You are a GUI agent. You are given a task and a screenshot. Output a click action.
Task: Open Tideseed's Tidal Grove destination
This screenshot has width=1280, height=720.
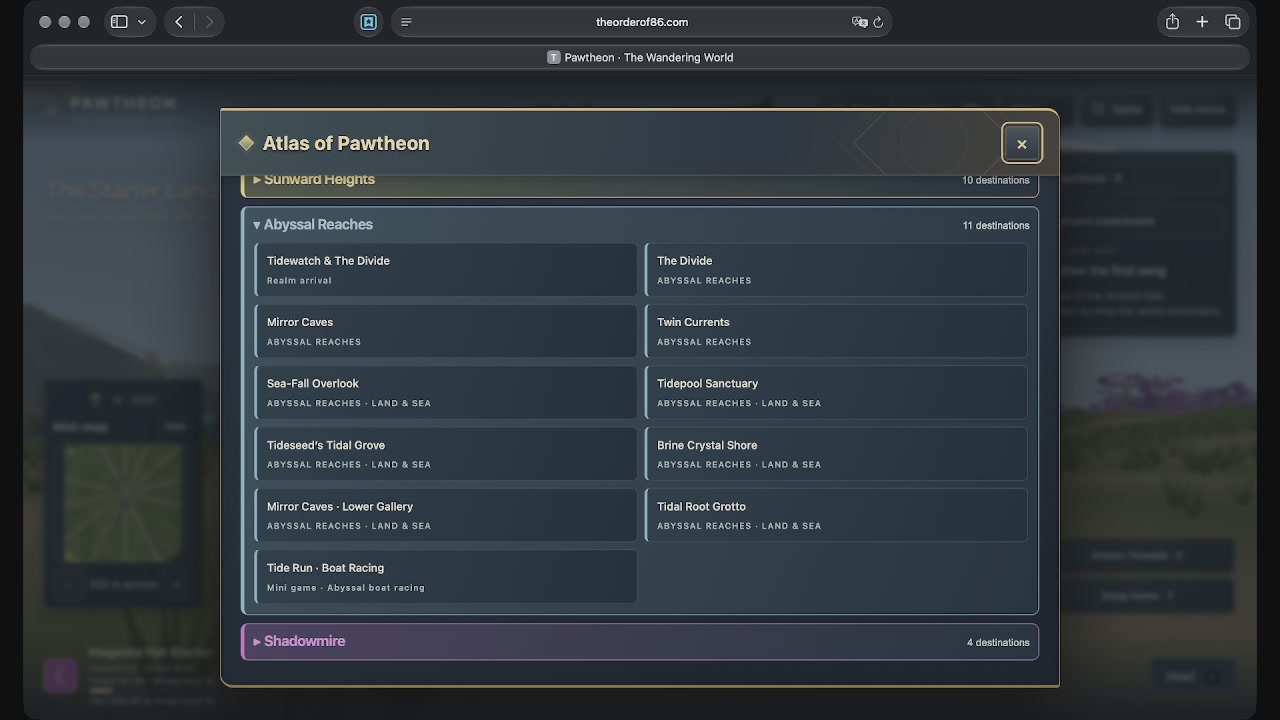tap(446, 454)
